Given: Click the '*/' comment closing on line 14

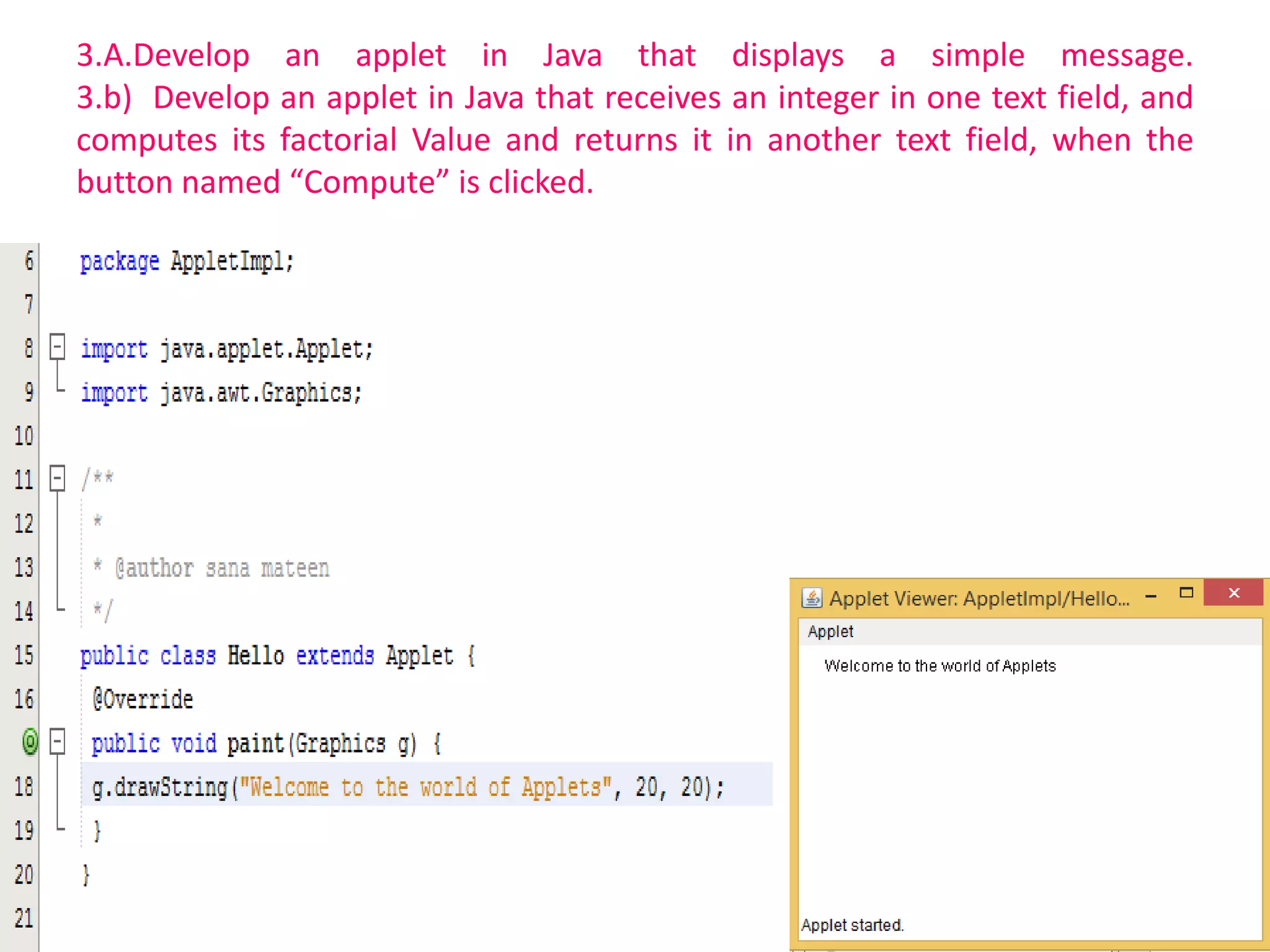Looking at the screenshot, I should (x=103, y=611).
